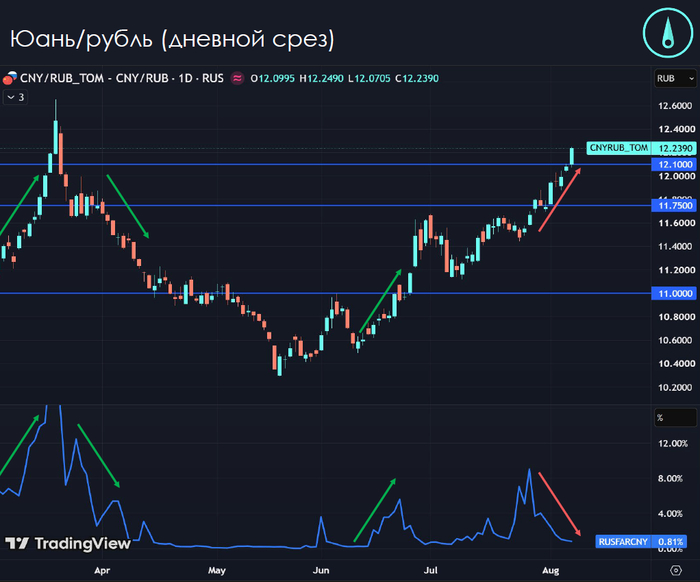The width and height of the screenshot is (700, 582).
Task: Click the 11.7500 horizontal line label
Action: 675,205
